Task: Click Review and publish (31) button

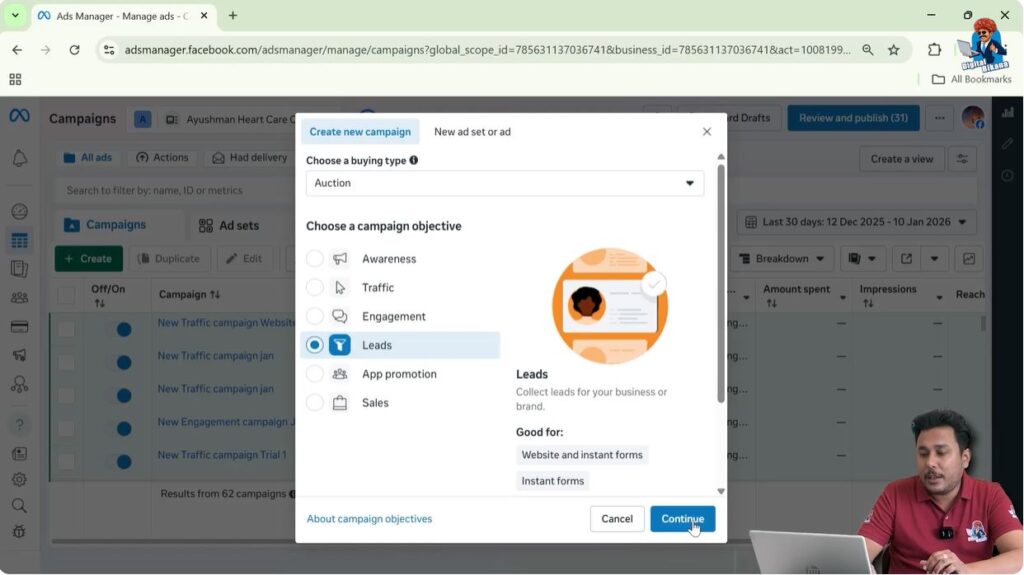Action: [853, 118]
